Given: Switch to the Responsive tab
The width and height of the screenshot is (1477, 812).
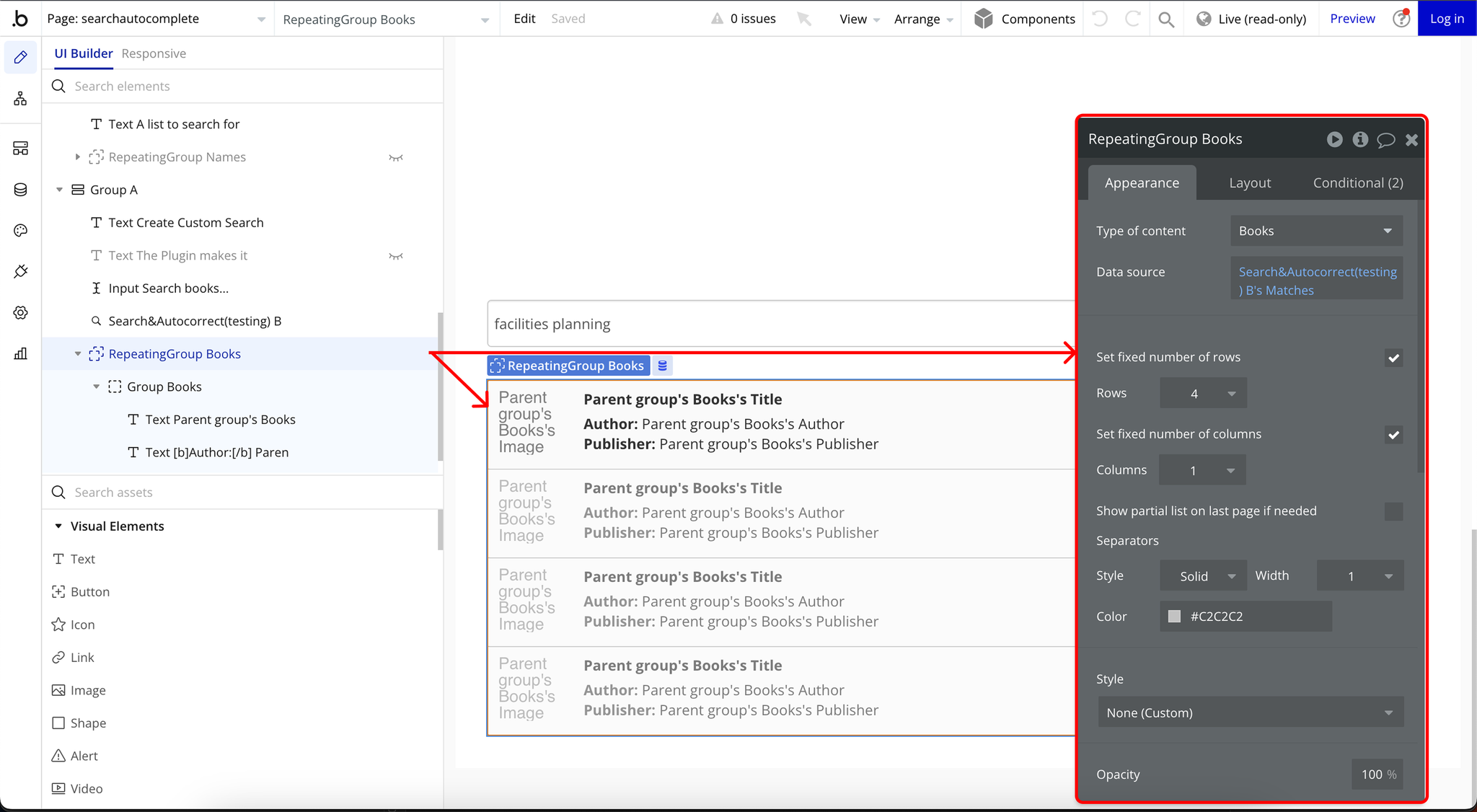Looking at the screenshot, I should (154, 53).
